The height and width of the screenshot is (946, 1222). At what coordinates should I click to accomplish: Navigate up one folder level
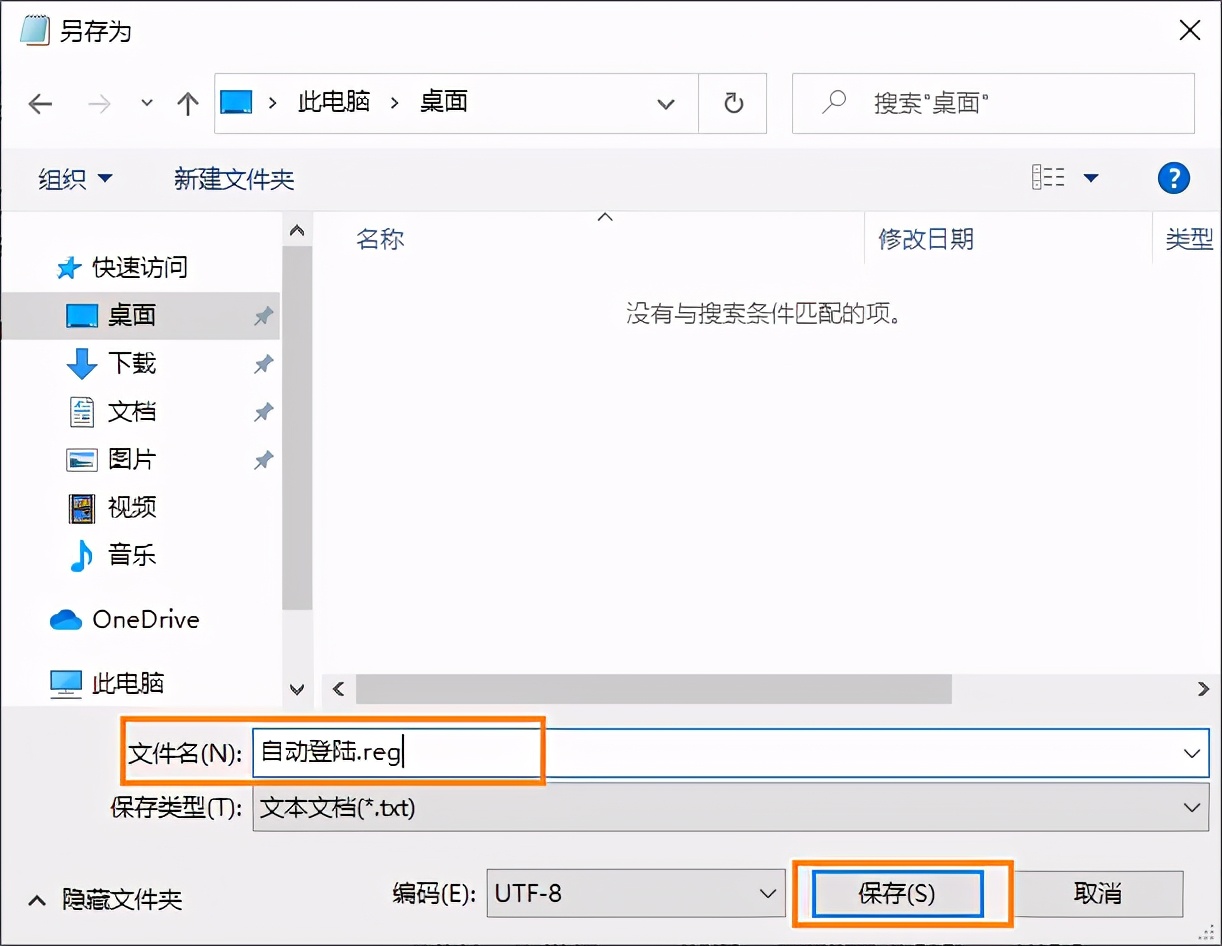click(187, 103)
